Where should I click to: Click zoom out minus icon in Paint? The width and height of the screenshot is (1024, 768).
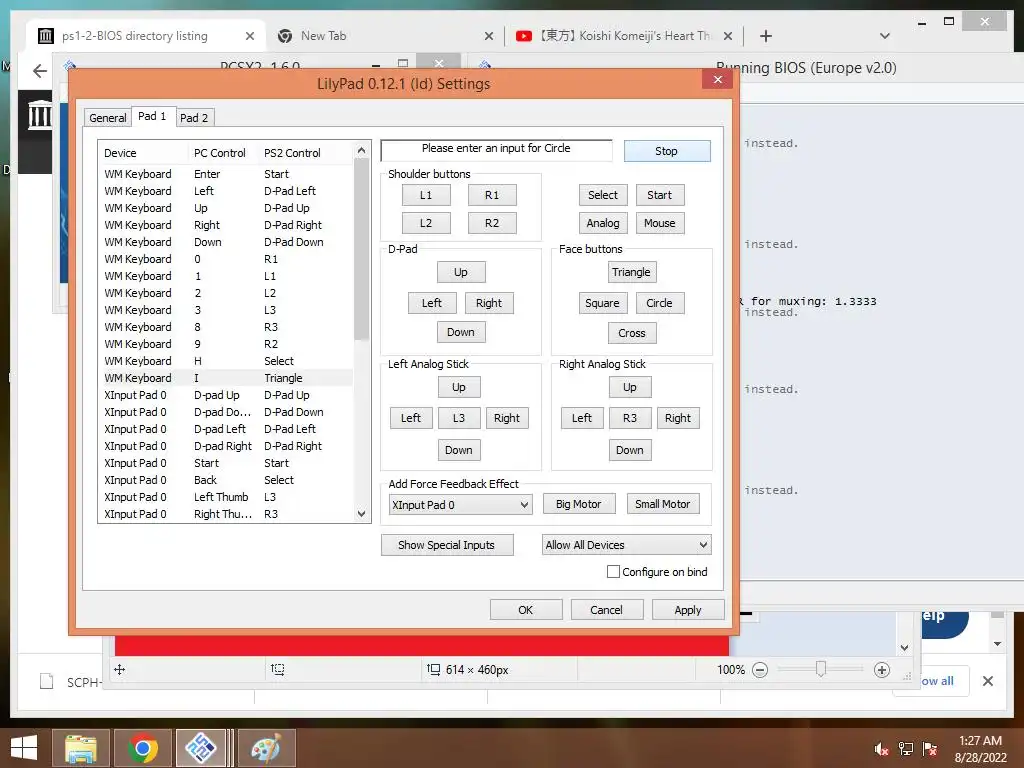pyautogui.click(x=760, y=670)
